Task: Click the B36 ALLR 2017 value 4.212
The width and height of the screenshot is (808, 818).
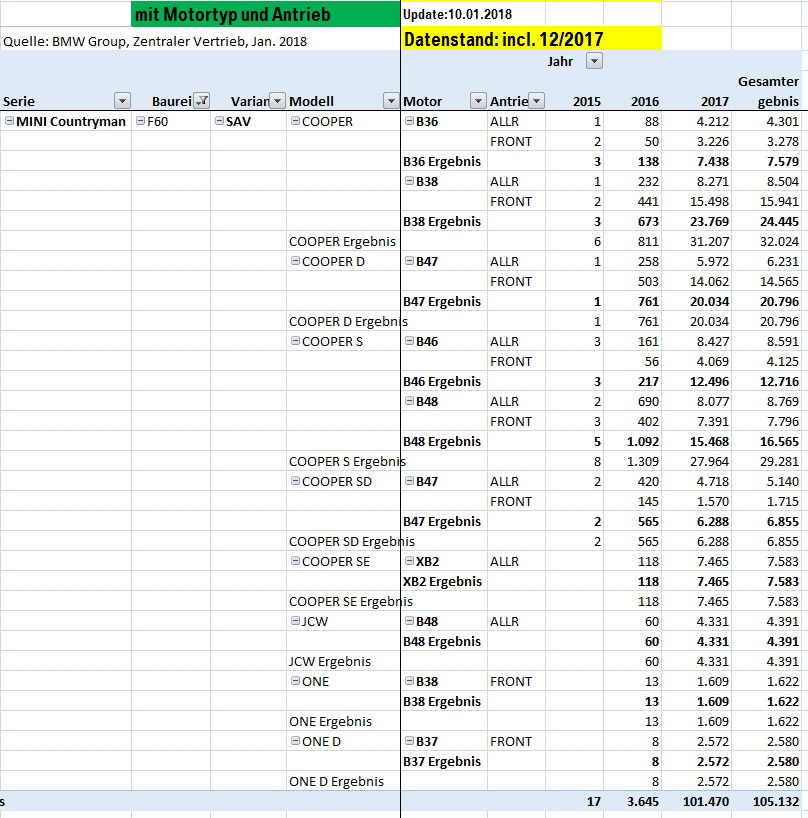Action: coord(713,121)
